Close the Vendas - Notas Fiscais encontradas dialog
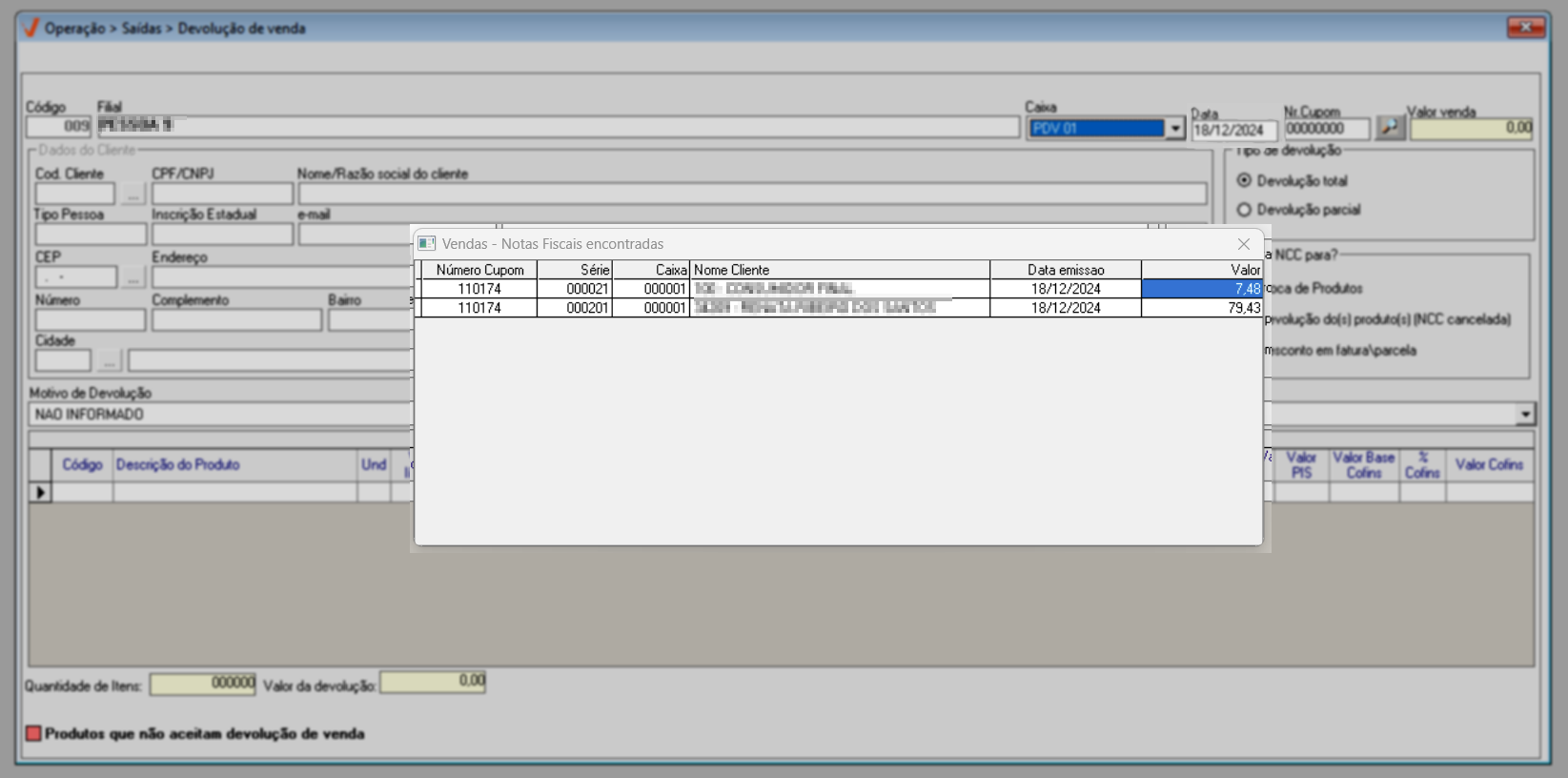Viewport: 1568px width, 778px height. pos(1243,244)
